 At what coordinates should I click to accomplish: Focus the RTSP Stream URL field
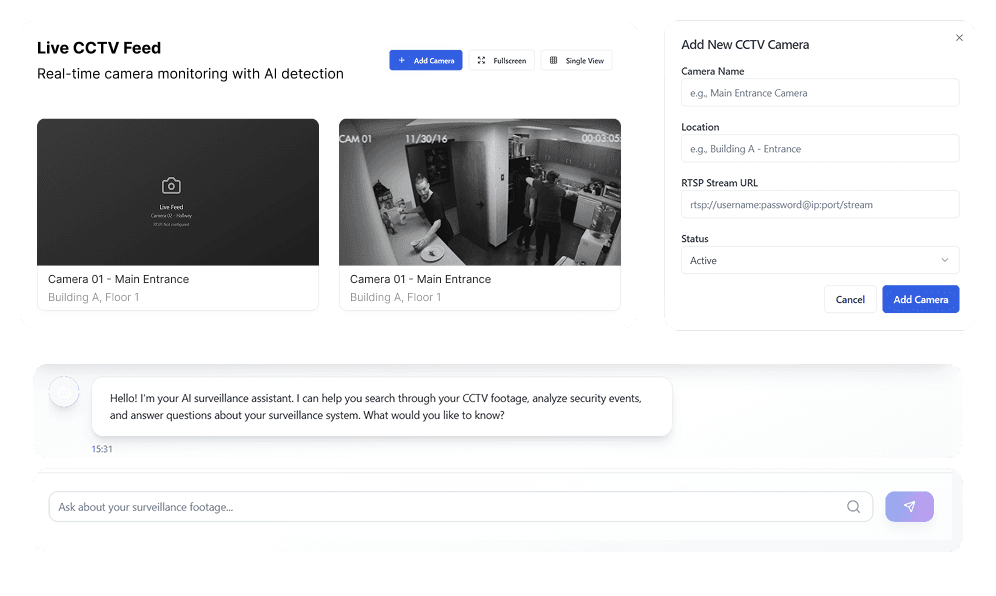point(820,204)
